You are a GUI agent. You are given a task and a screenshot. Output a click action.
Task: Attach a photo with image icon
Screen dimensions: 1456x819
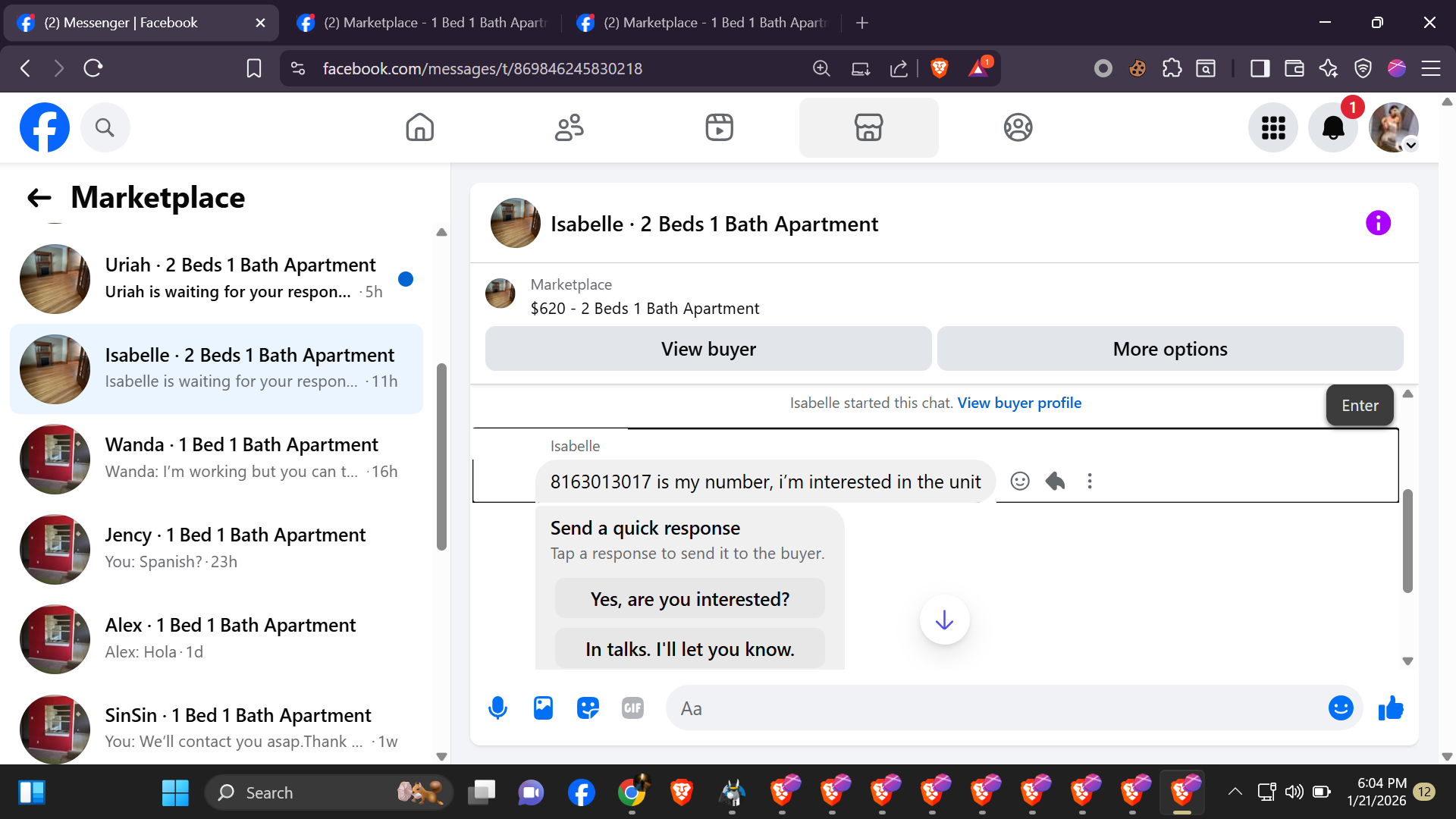543,708
